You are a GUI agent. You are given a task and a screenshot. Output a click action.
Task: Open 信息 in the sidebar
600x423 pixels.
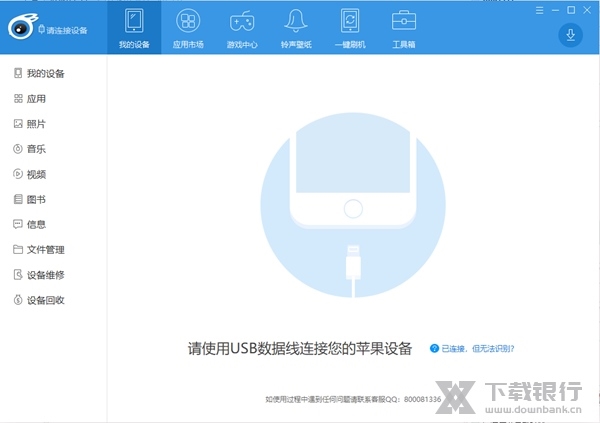[30, 224]
